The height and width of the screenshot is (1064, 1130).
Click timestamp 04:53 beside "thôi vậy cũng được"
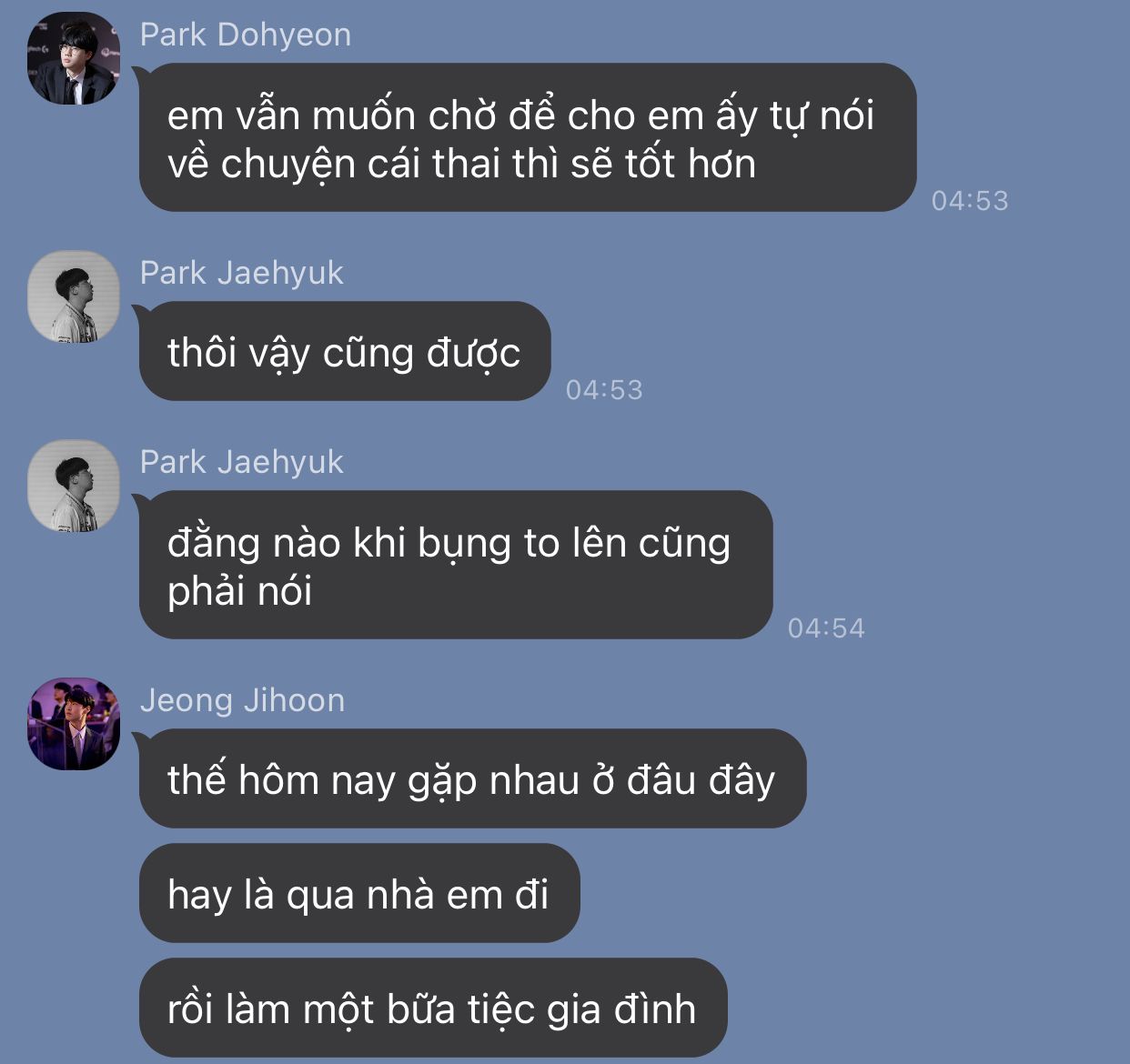pyautogui.click(x=604, y=389)
